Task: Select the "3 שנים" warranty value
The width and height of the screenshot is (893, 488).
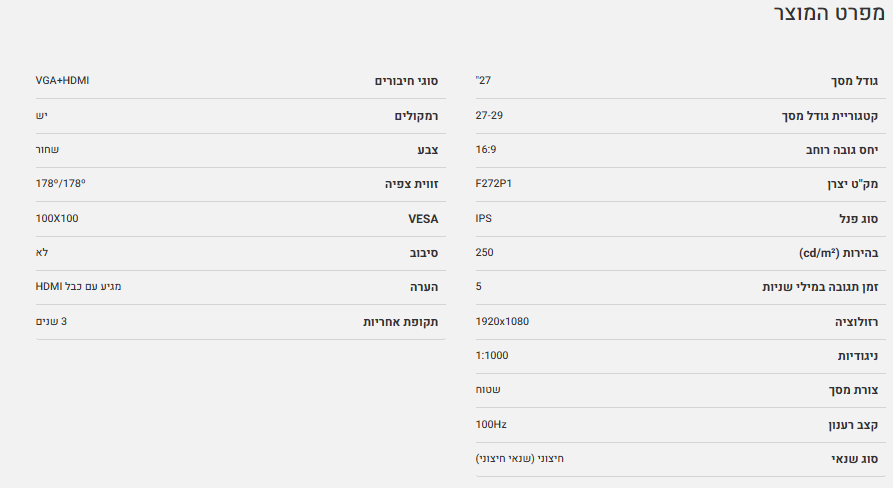Action: click(51, 321)
